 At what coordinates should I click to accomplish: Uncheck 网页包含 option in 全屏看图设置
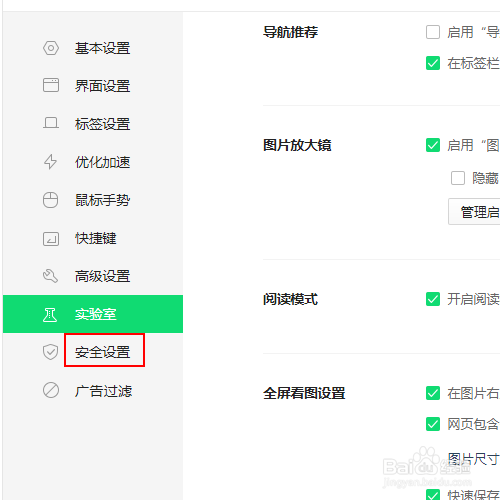[433, 424]
